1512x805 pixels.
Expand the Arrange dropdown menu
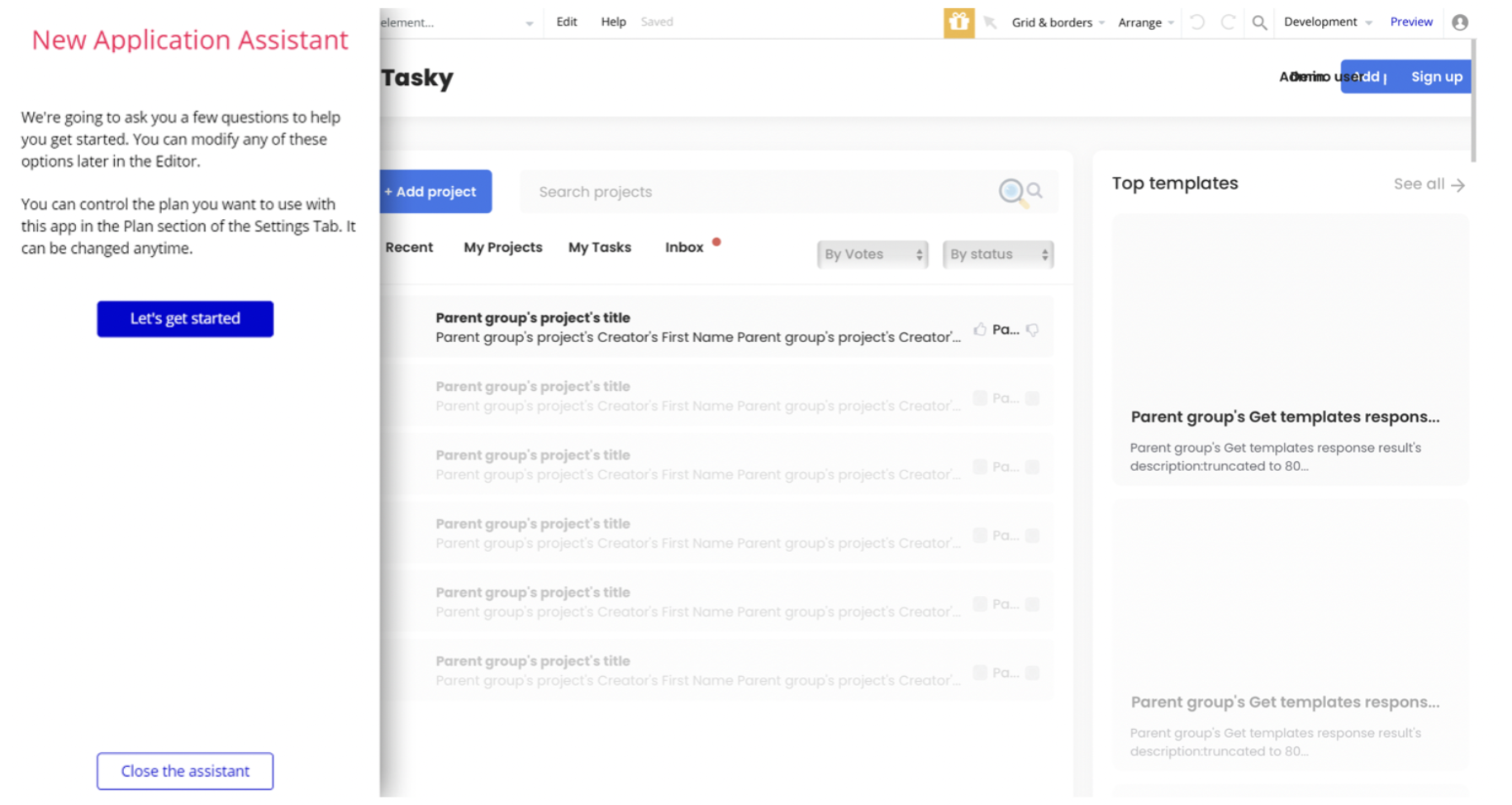[x=1145, y=22]
